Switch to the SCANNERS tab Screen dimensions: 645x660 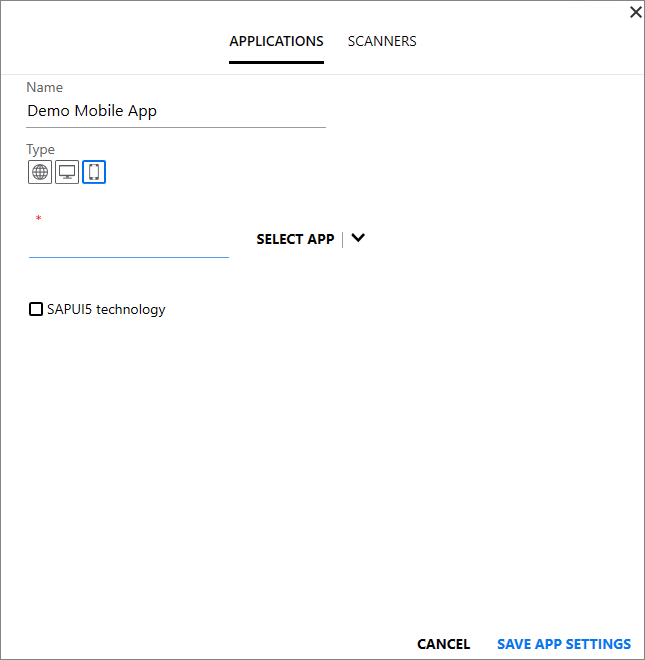coord(382,42)
